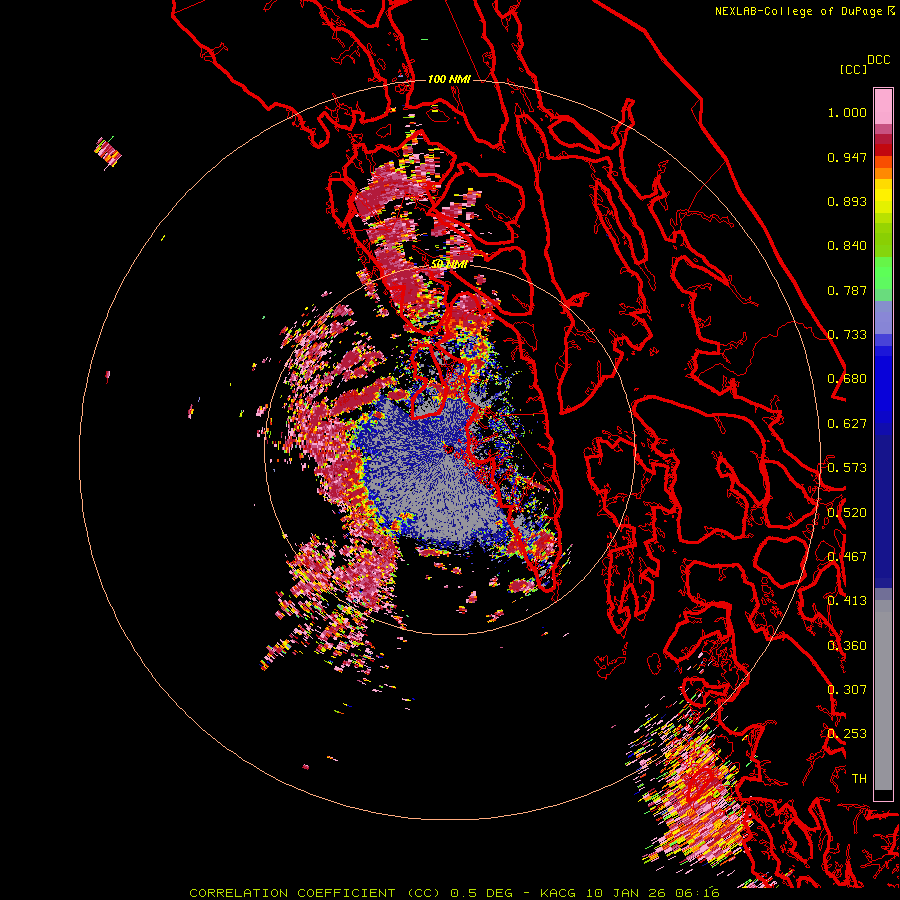
Task: Click the 0.360 scale value
Action: click(847, 646)
